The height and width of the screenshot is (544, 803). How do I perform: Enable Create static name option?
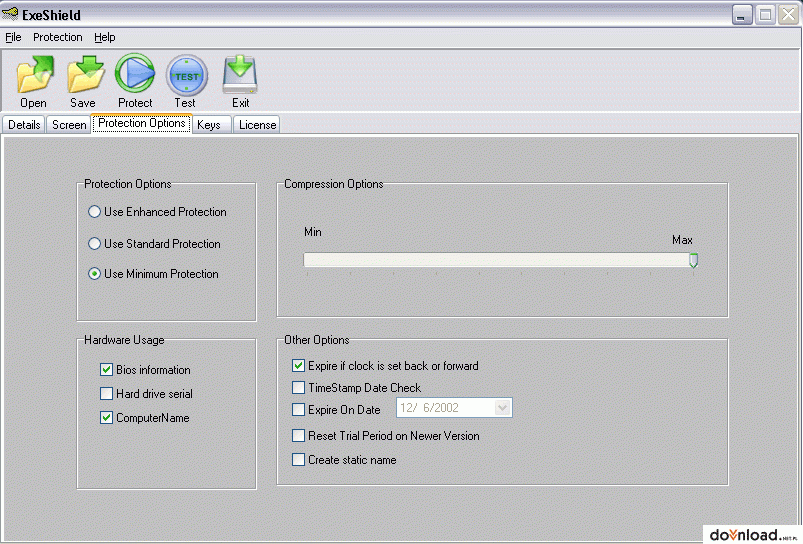pos(298,459)
